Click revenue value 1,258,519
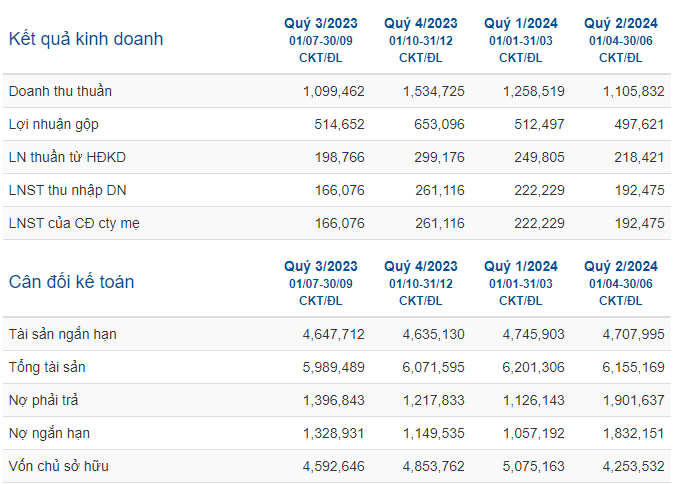Viewport: 673px width, 484px height. tap(534, 91)
